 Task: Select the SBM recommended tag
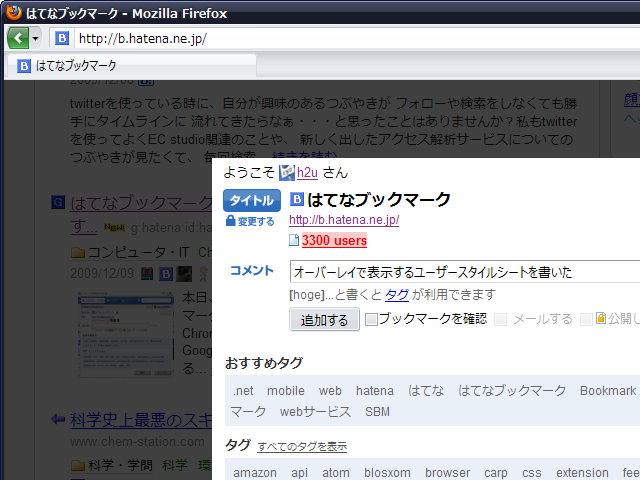click(x=377, y=412)
